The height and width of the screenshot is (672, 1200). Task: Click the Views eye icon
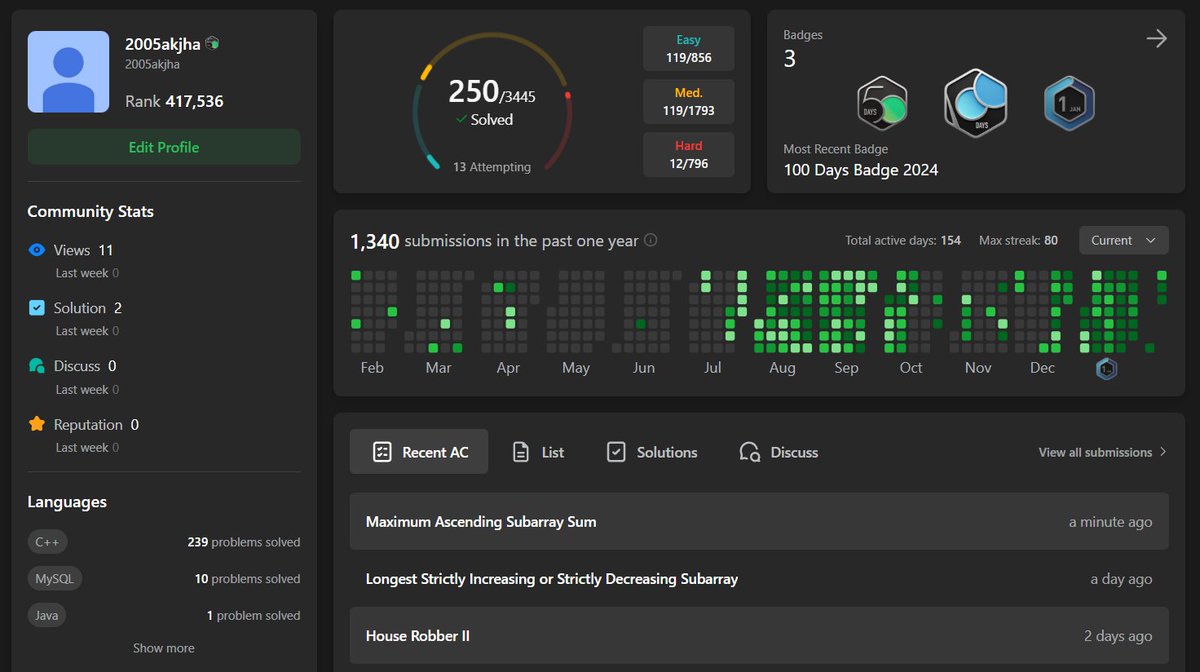click(37, 250)
